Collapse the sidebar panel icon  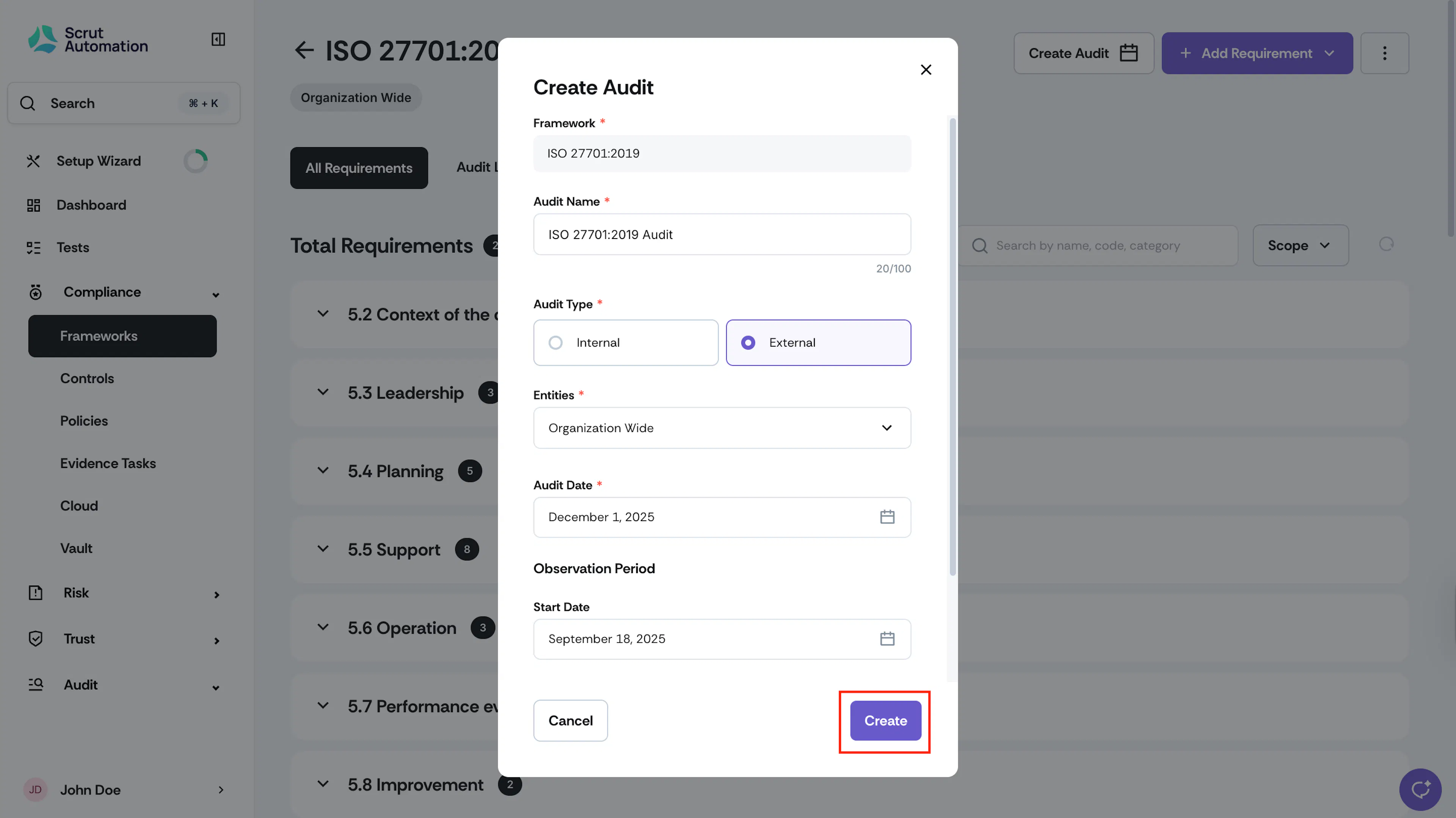pyautogui.click(x=218, y=39)
